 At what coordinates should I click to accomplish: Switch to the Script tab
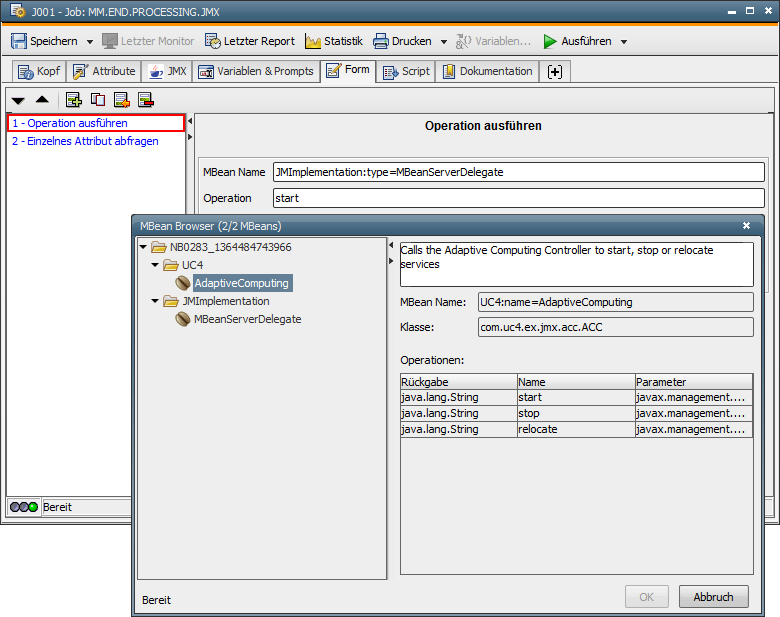pyautogui.click(x=406, y=71)
